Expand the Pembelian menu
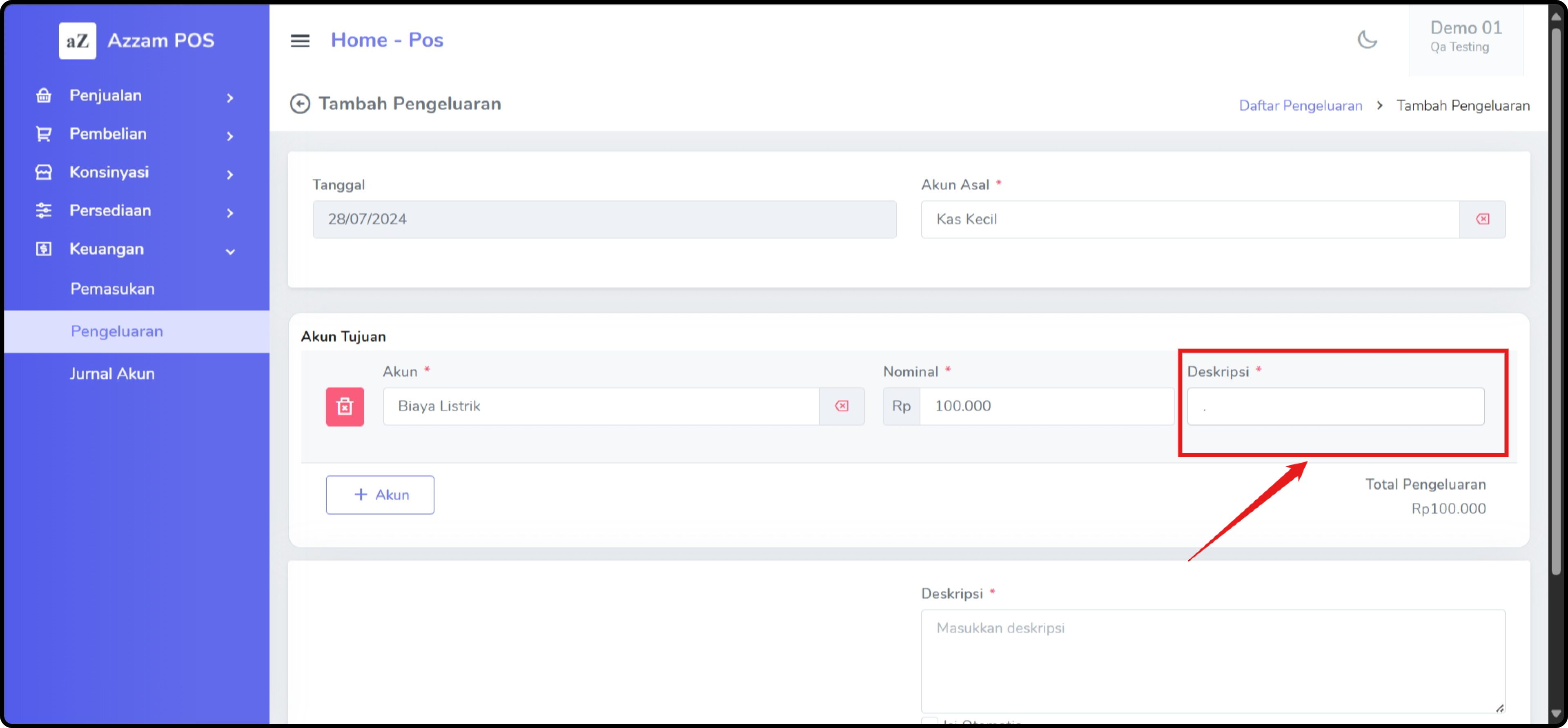This screenshot has height=728, width=1568. 229,135
